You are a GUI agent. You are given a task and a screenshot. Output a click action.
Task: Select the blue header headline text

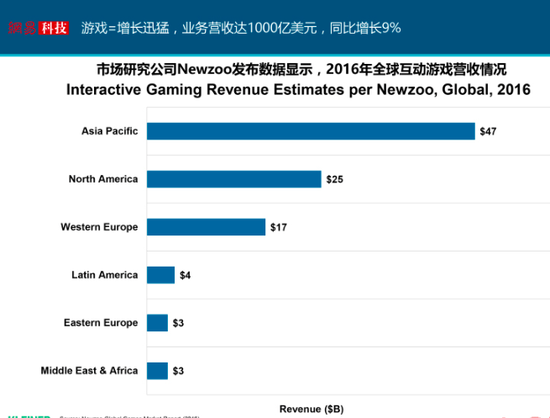241,28
